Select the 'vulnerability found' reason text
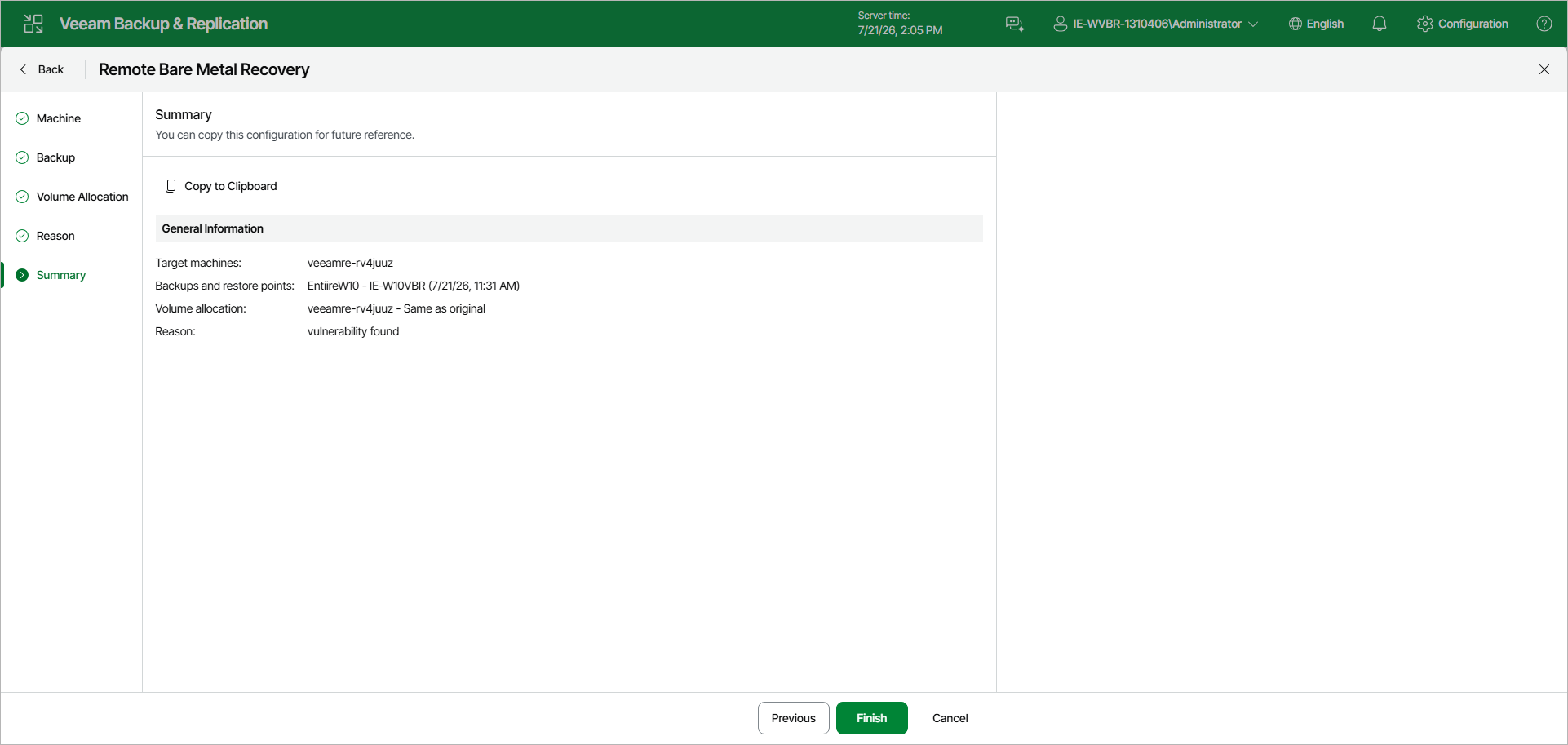Image resolution: width=1568 pixels, height=745 pixels. pyautogui.click(x=353, y=331)
